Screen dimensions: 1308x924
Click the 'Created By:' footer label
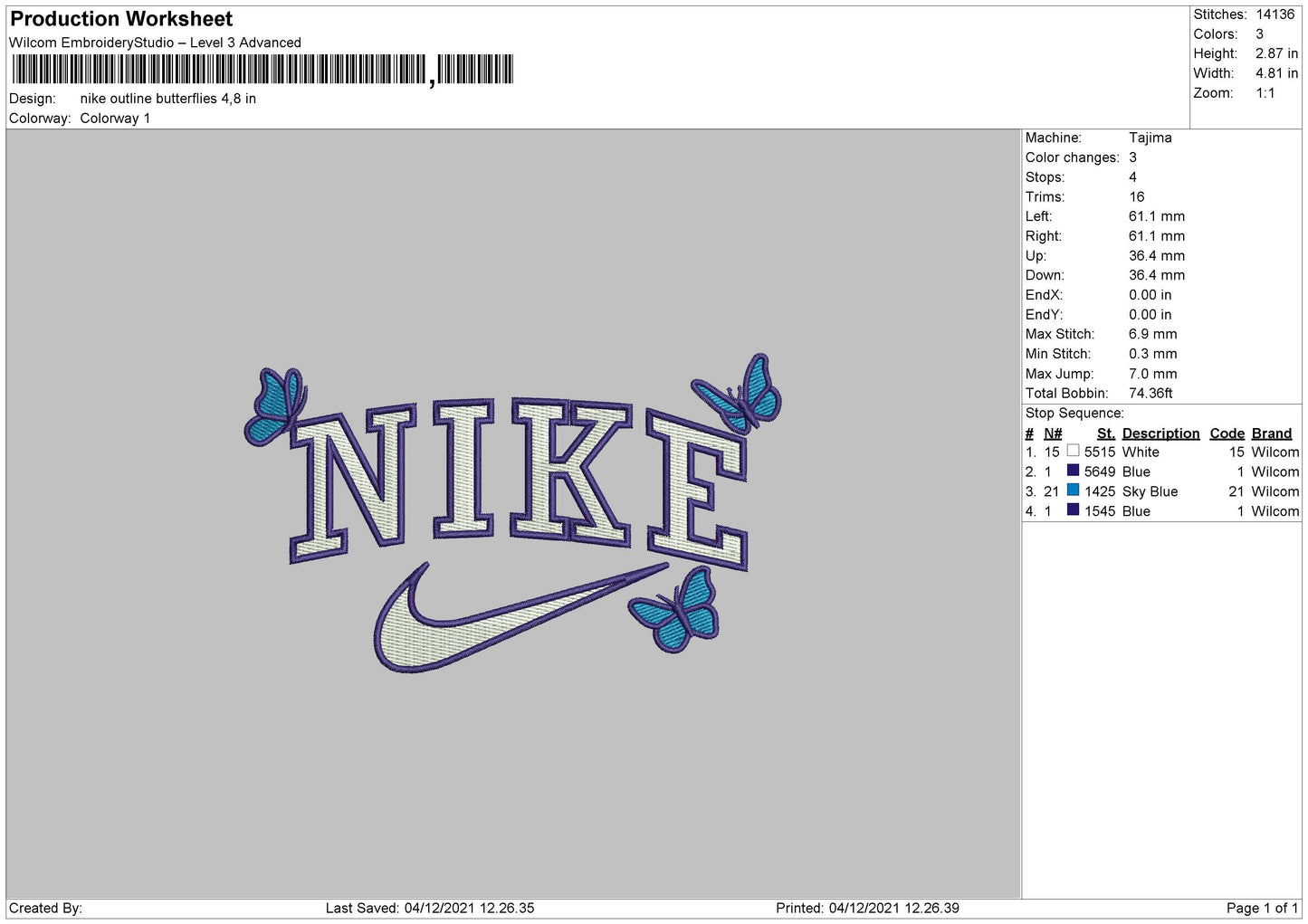[x=45, y=908]
